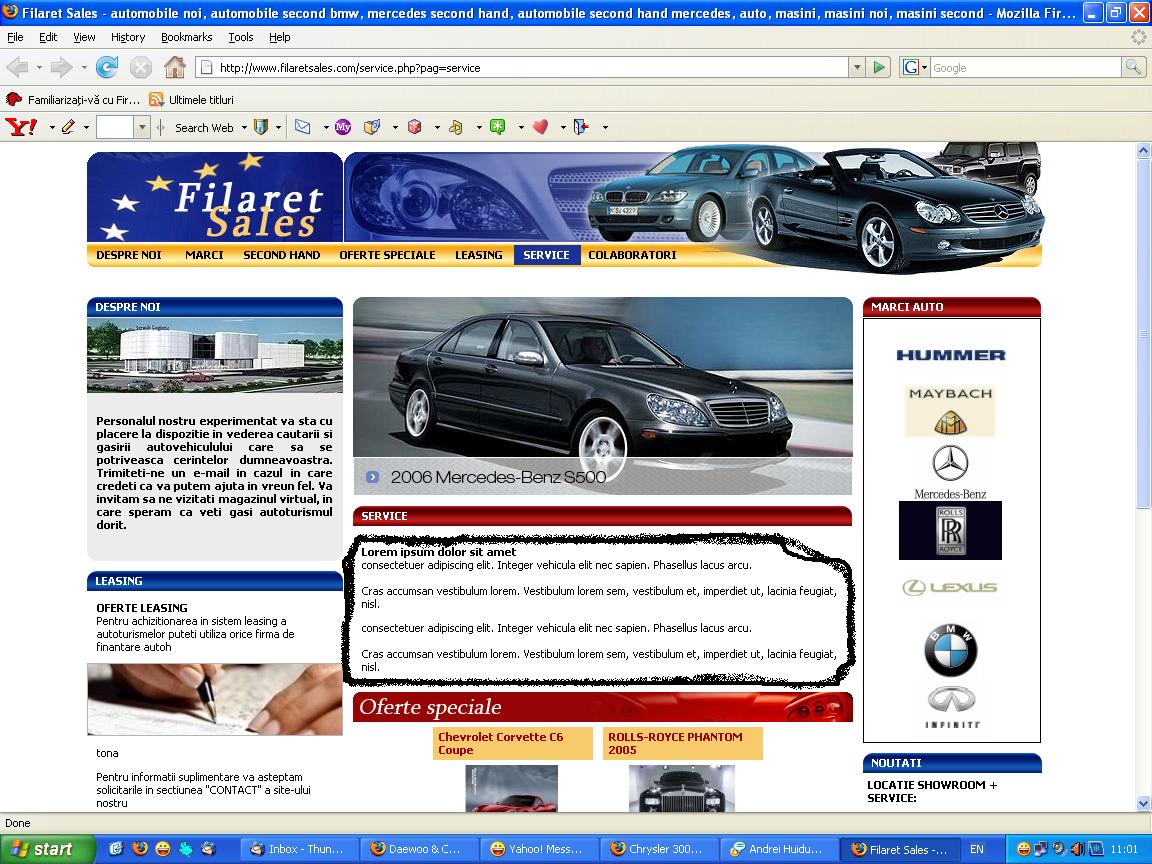Reload the page with the refresh icon

107,68
